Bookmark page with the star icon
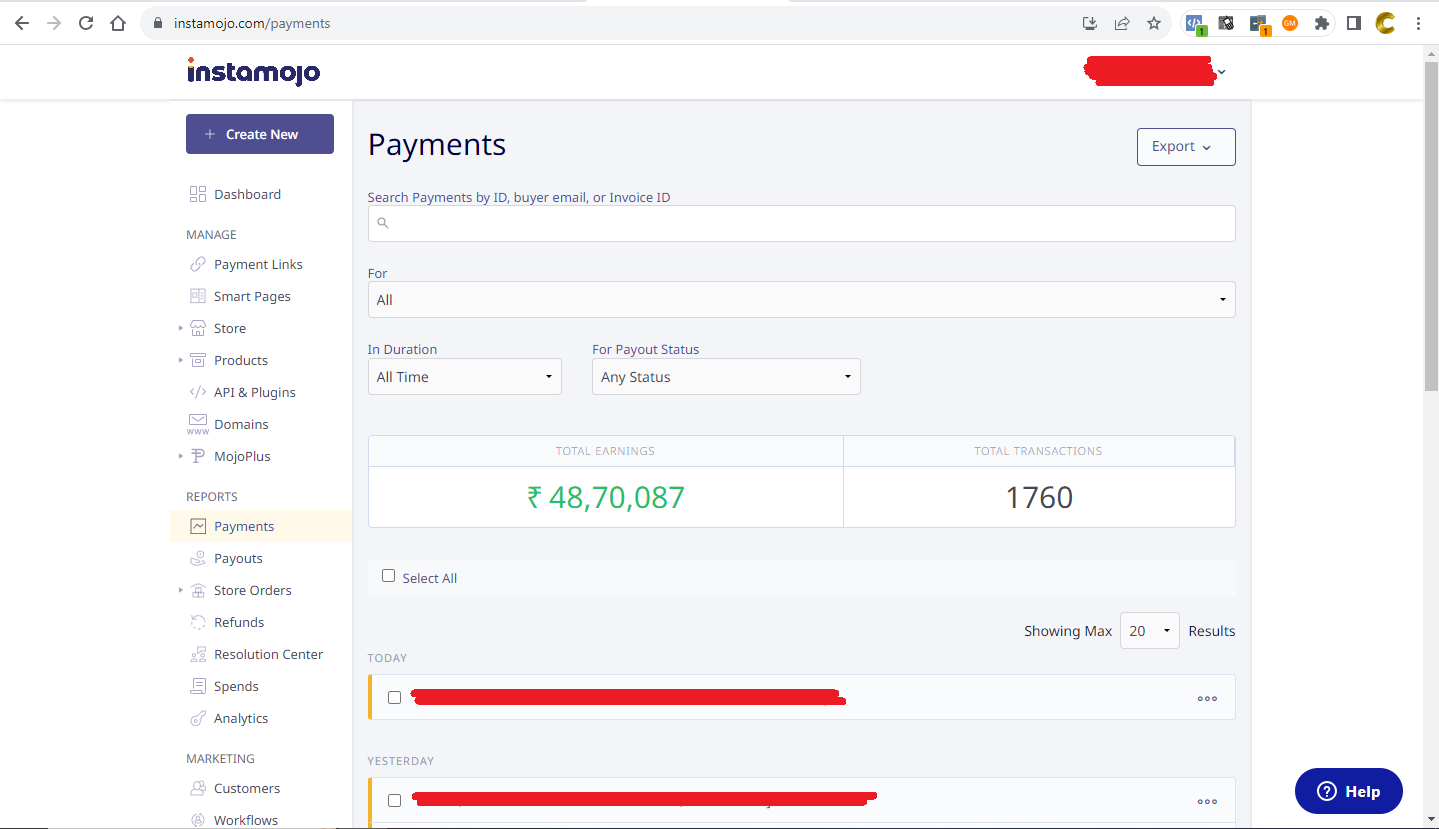The image size is (1439, 829). 1154,23
